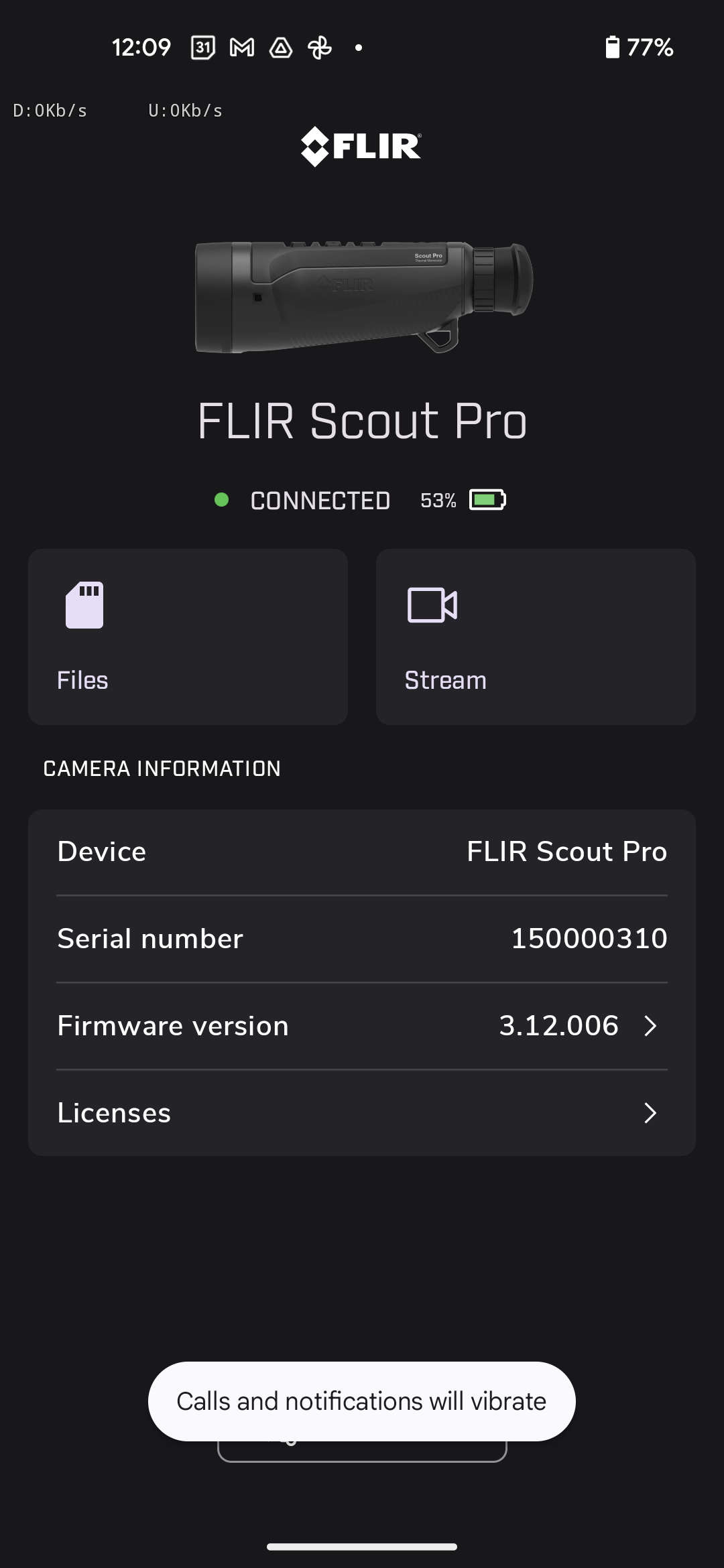Viewport: 724px width, 1568px height.
Task: Tap the Serial number row
Action: tap(362, 939)
